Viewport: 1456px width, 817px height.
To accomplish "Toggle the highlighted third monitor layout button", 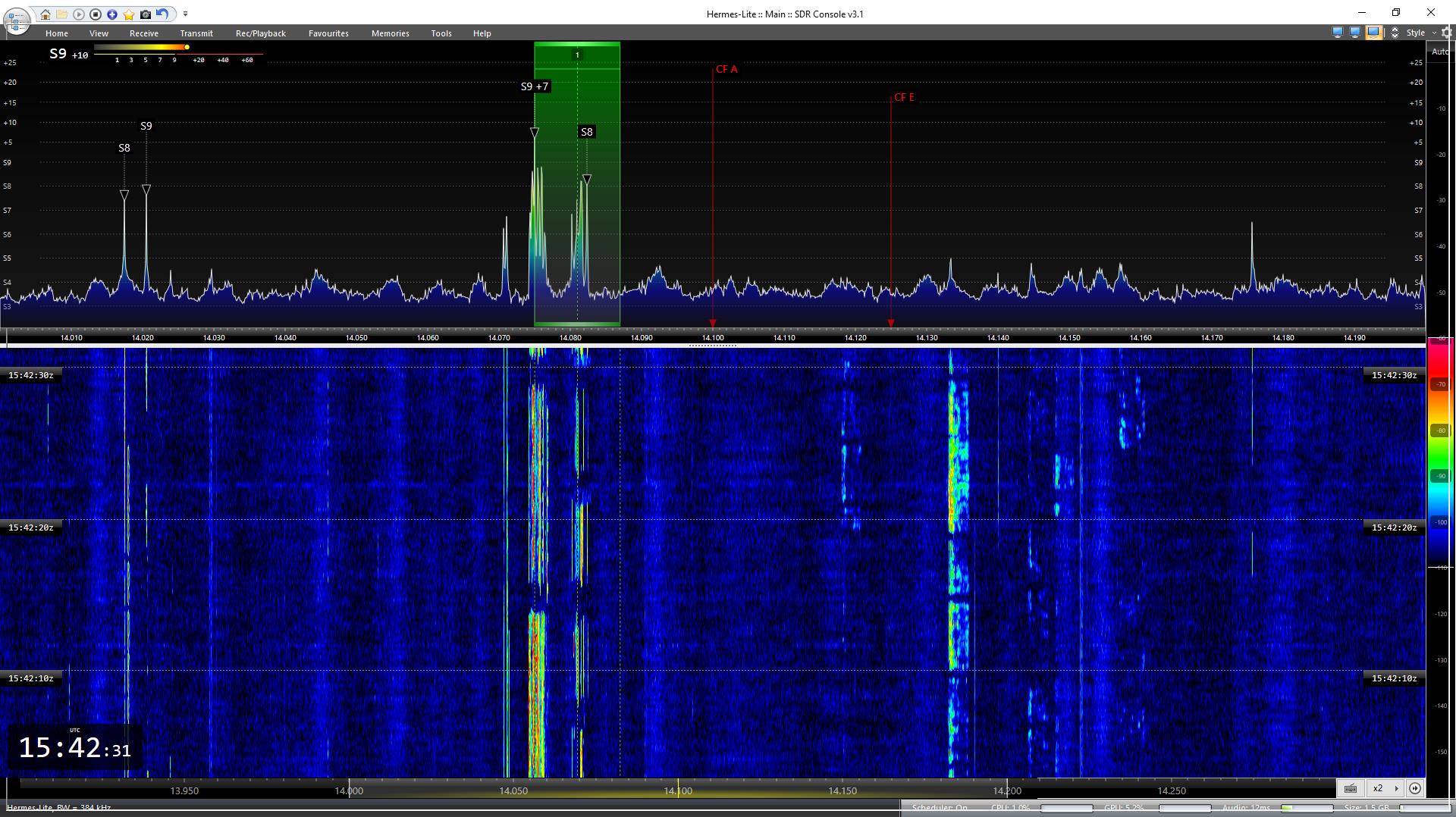I will (1373, 33).
